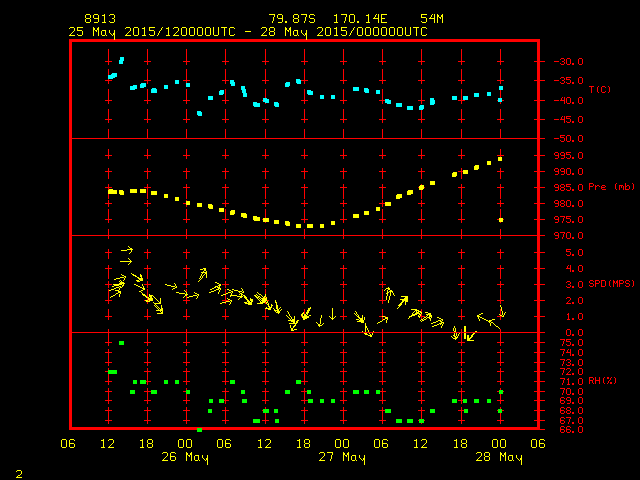Click the 990.0 pressure tick label
The height and width of the screenshot is (480, 640).
pos(569,172)
